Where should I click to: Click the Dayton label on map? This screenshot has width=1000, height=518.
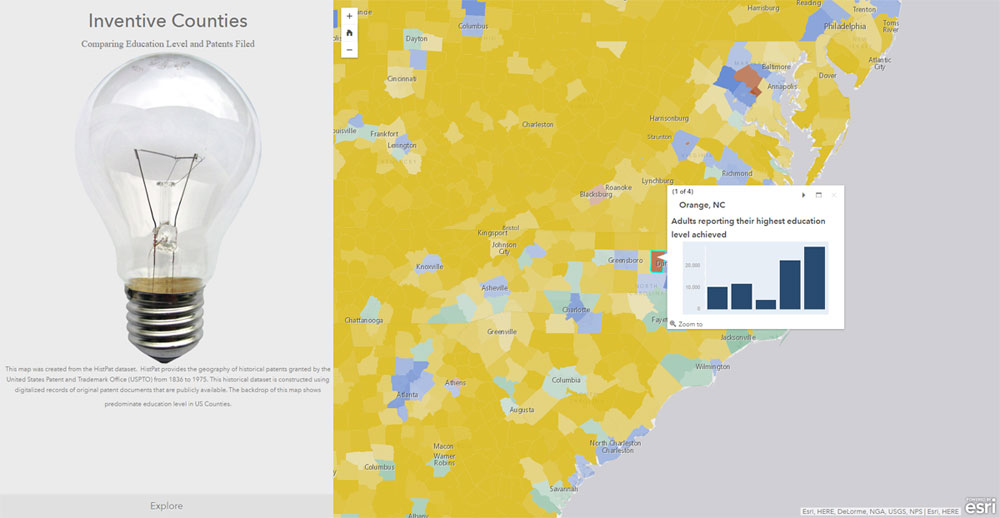pos(416,39)
